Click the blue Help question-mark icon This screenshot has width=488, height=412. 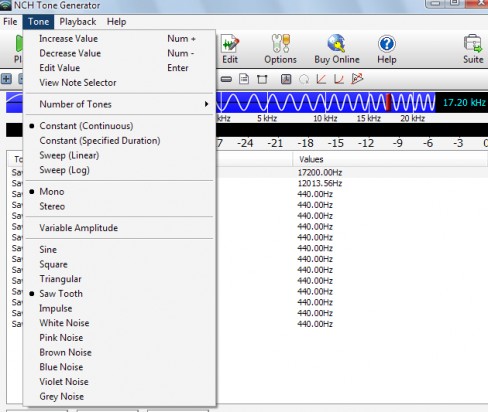click(x=387, y=49)
